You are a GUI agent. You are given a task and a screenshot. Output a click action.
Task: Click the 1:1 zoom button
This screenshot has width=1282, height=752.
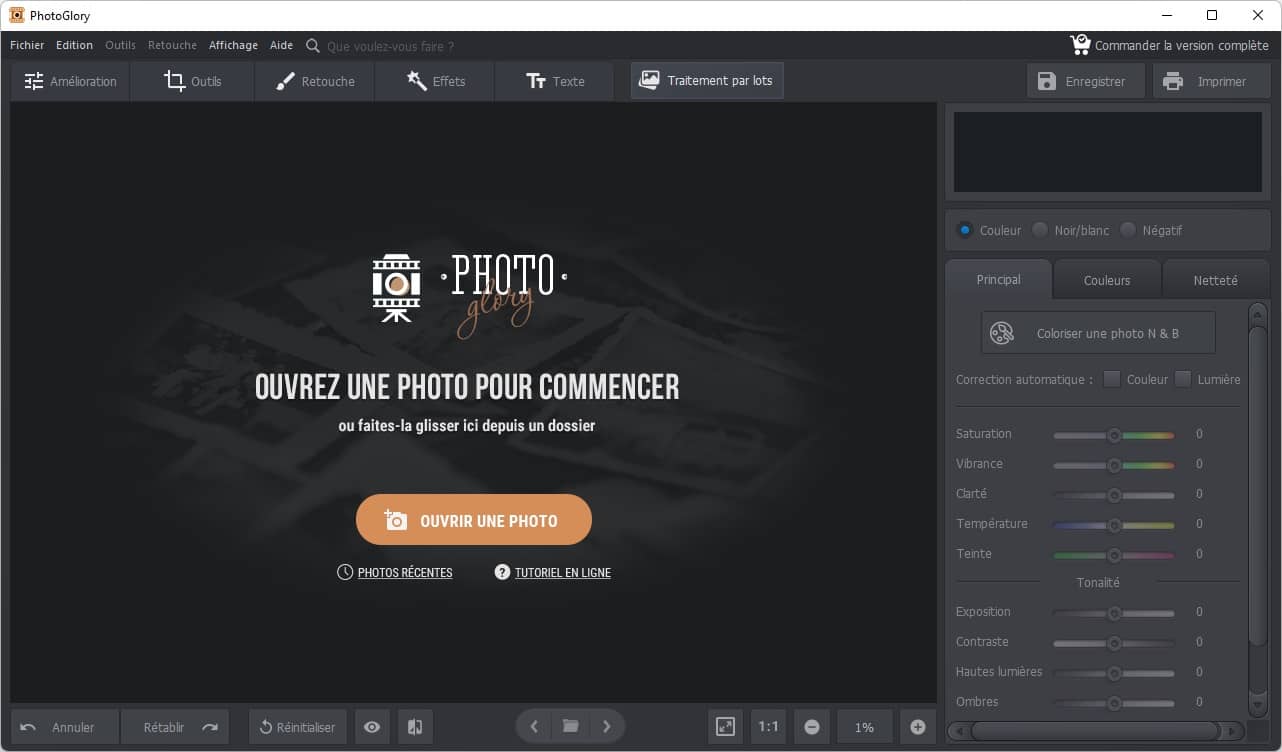pos(768,727)
